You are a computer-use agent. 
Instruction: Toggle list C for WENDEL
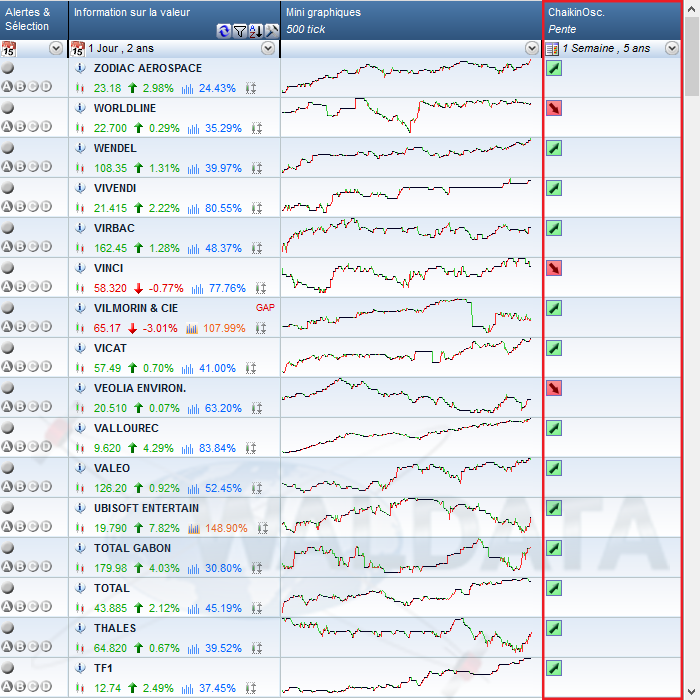point(33,167)
